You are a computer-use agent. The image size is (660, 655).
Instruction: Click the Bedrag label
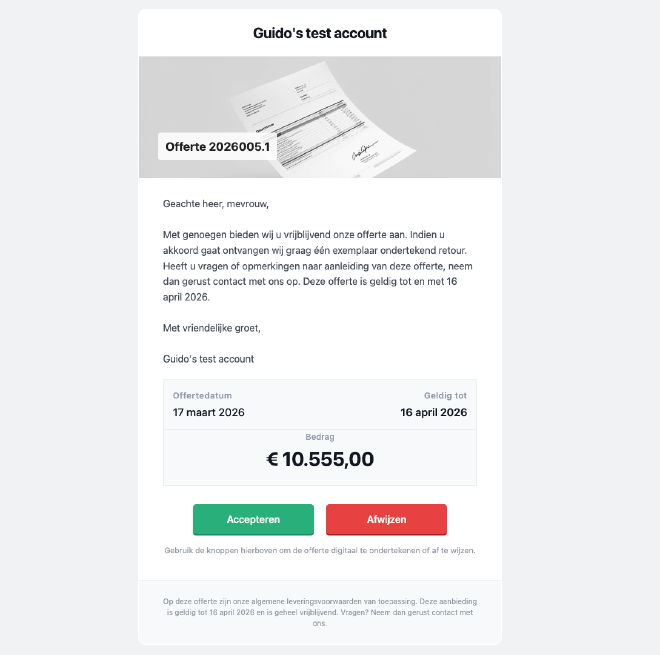[320, 437]
